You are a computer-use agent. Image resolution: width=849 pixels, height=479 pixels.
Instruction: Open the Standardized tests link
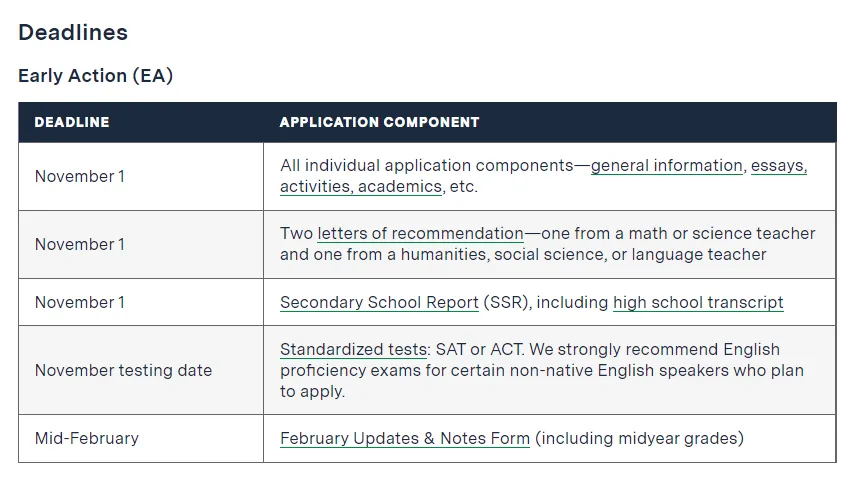pos(354,350)
